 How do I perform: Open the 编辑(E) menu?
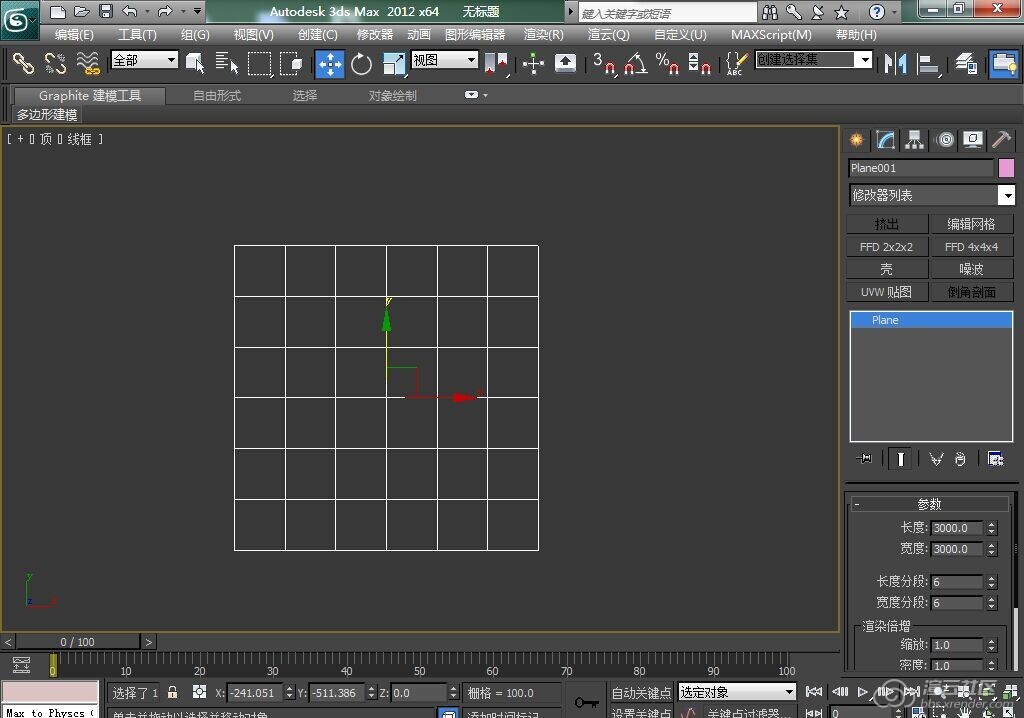pos(74,35)
